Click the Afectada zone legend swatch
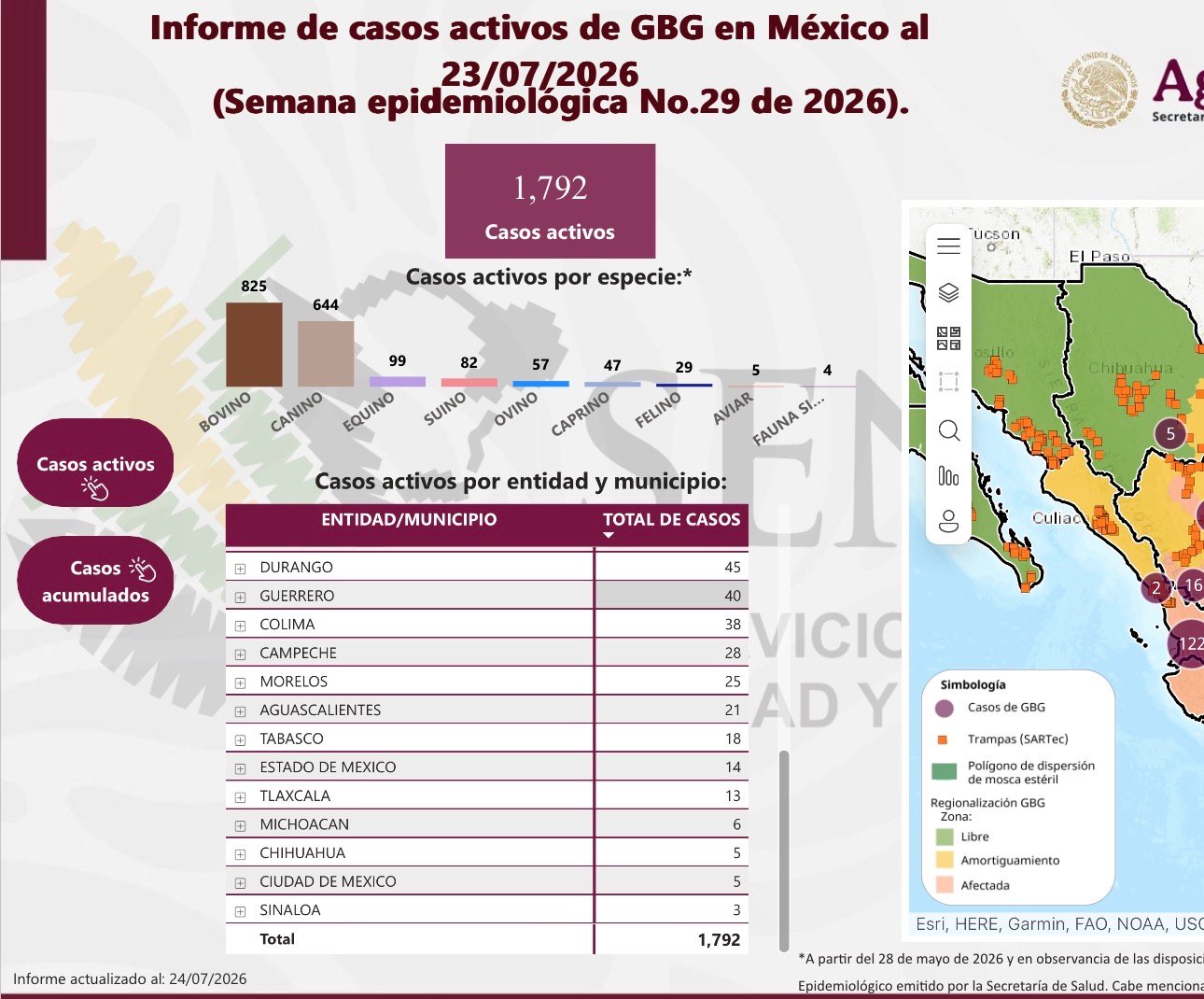Image resolution: width=1204 pixels, height=999 pixels. click(x=945, y=885)
